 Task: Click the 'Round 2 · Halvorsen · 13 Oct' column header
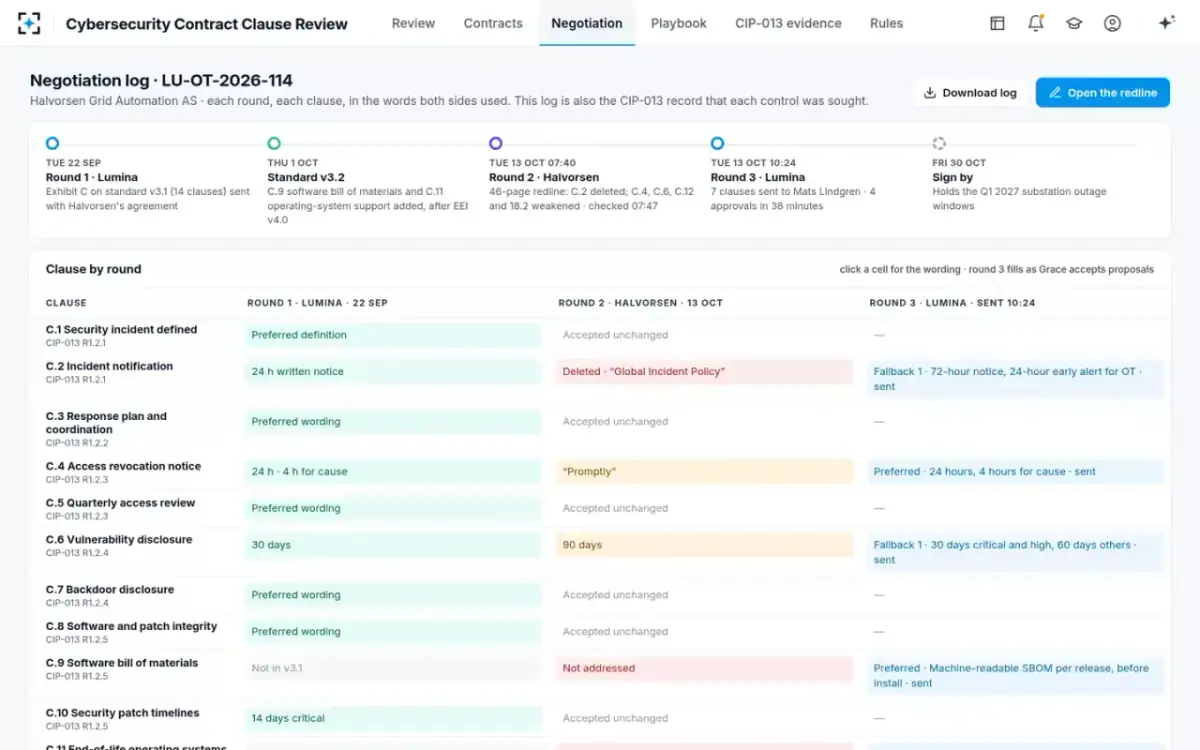pyautogui.click(x=640, y=303)
